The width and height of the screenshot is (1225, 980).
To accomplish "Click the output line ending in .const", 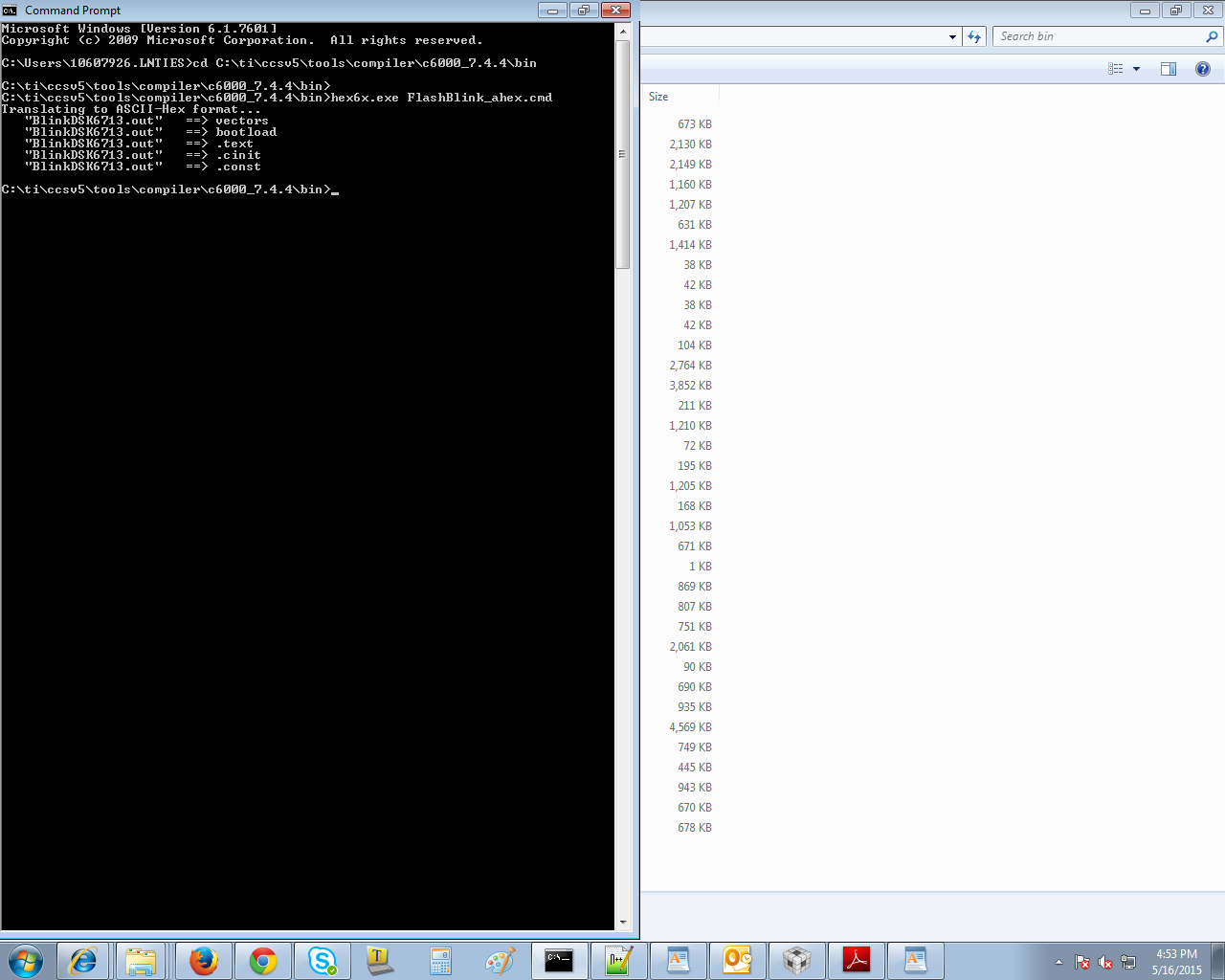I will click(143, 167).
